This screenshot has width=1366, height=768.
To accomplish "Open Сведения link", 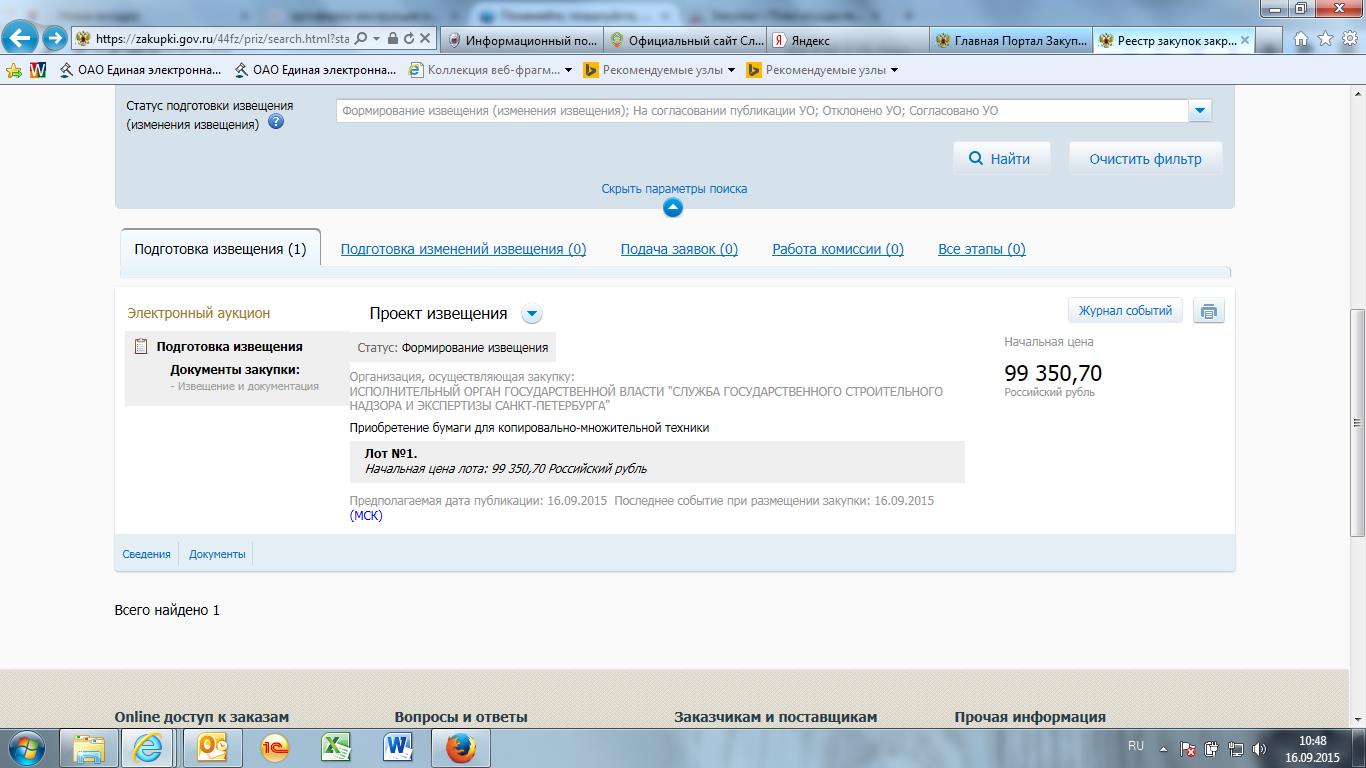I will click(146, 554).
